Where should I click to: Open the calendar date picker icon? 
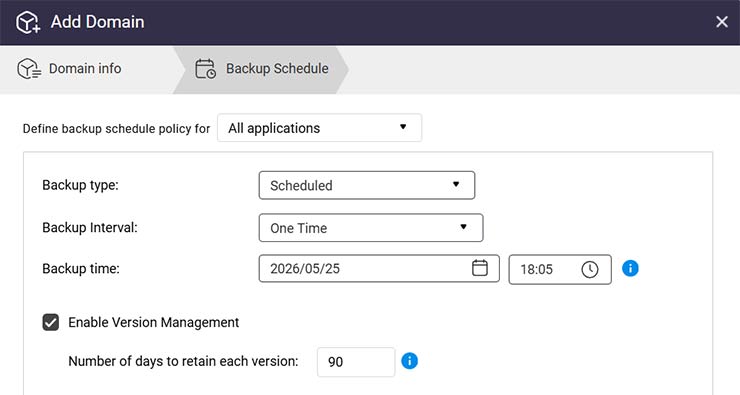click(480, 268)
